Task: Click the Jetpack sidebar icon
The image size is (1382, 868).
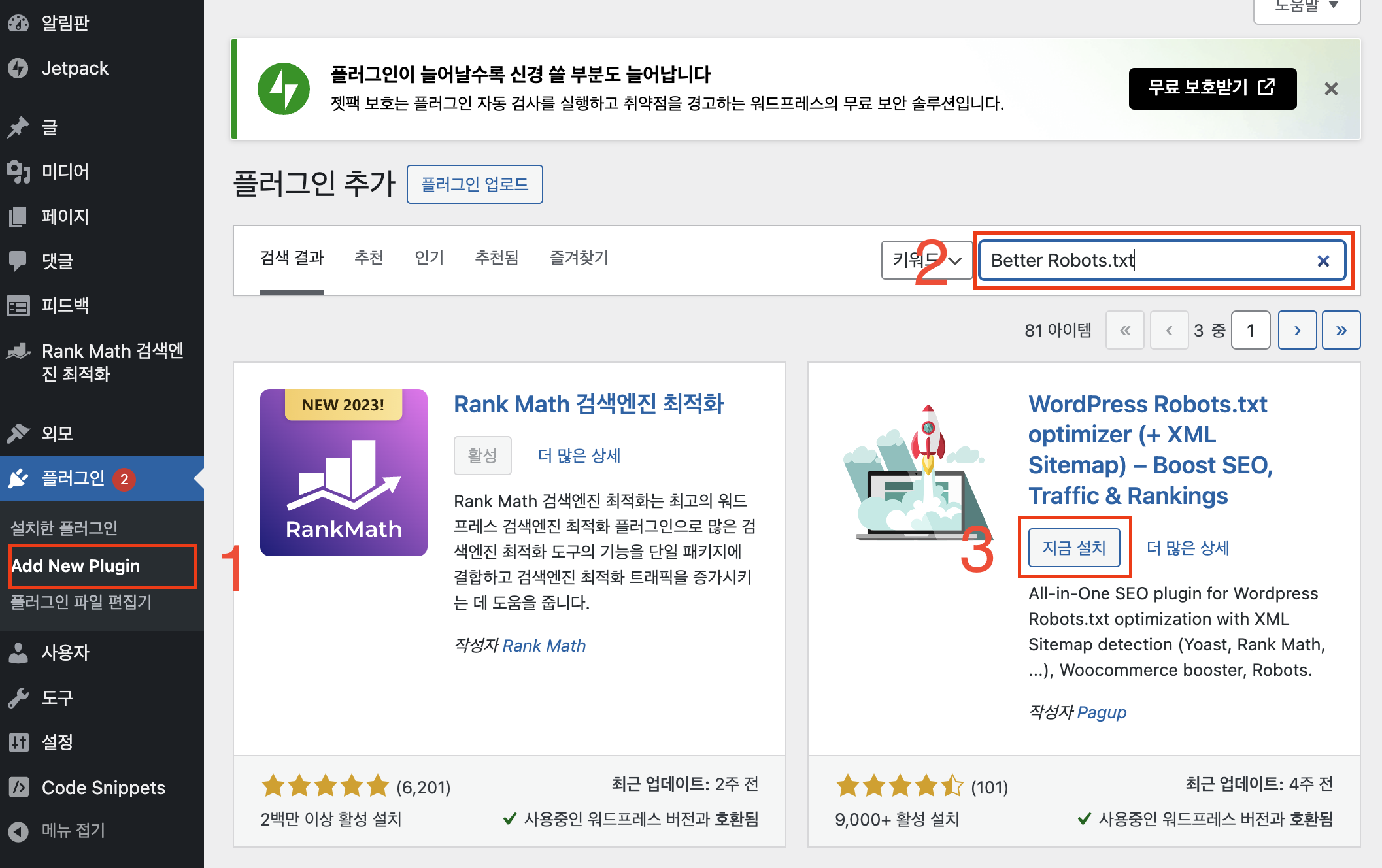Action: point(18,68)
